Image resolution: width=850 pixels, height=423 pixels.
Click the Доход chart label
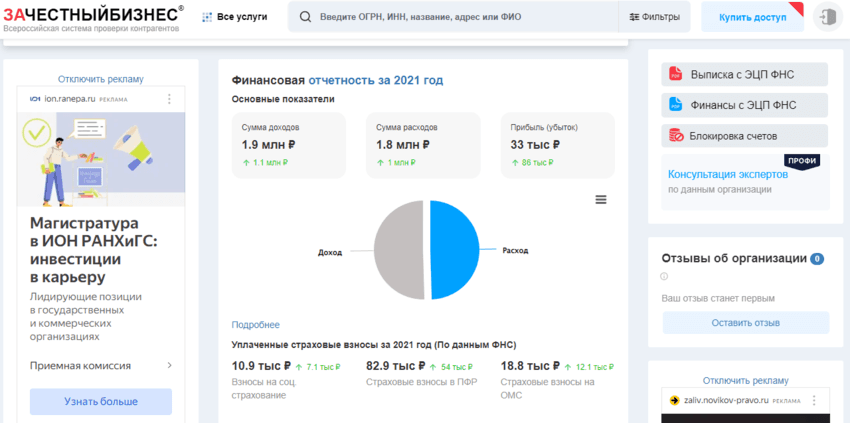[330, 252]
